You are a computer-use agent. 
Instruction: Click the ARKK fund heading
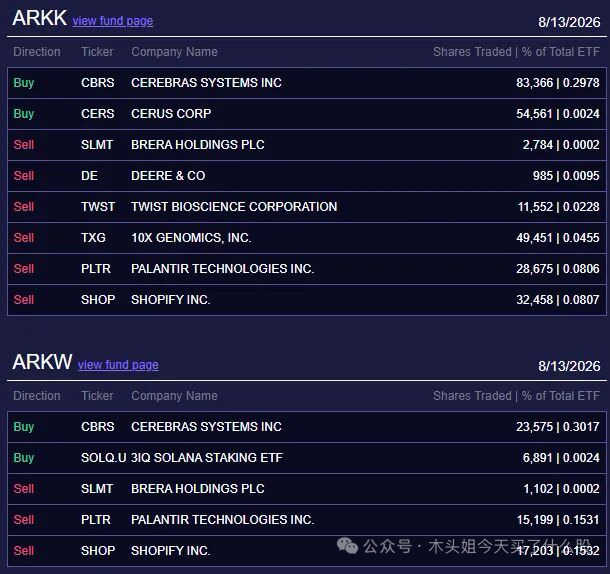point(39,18)
